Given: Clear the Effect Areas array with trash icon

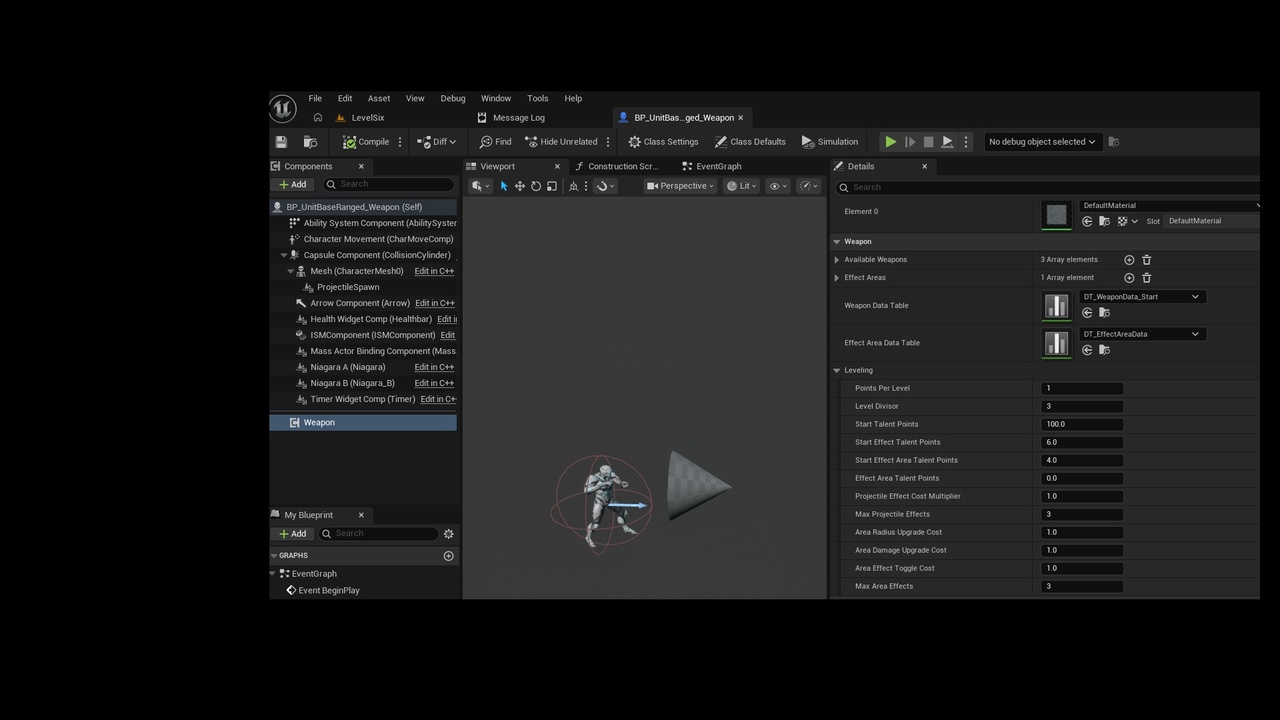Looking at the screenshot, I should point(1147,278).
